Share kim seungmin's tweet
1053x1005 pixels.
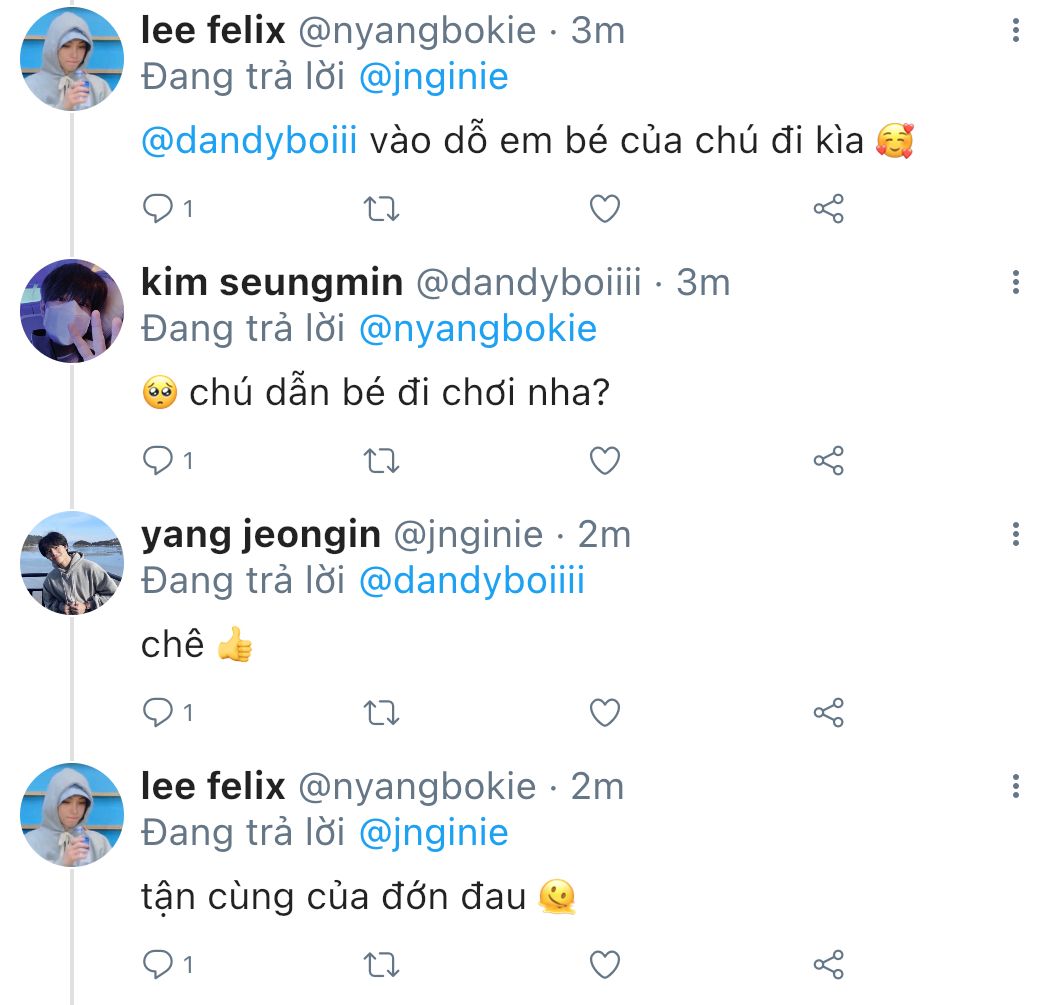click(828, 460)
